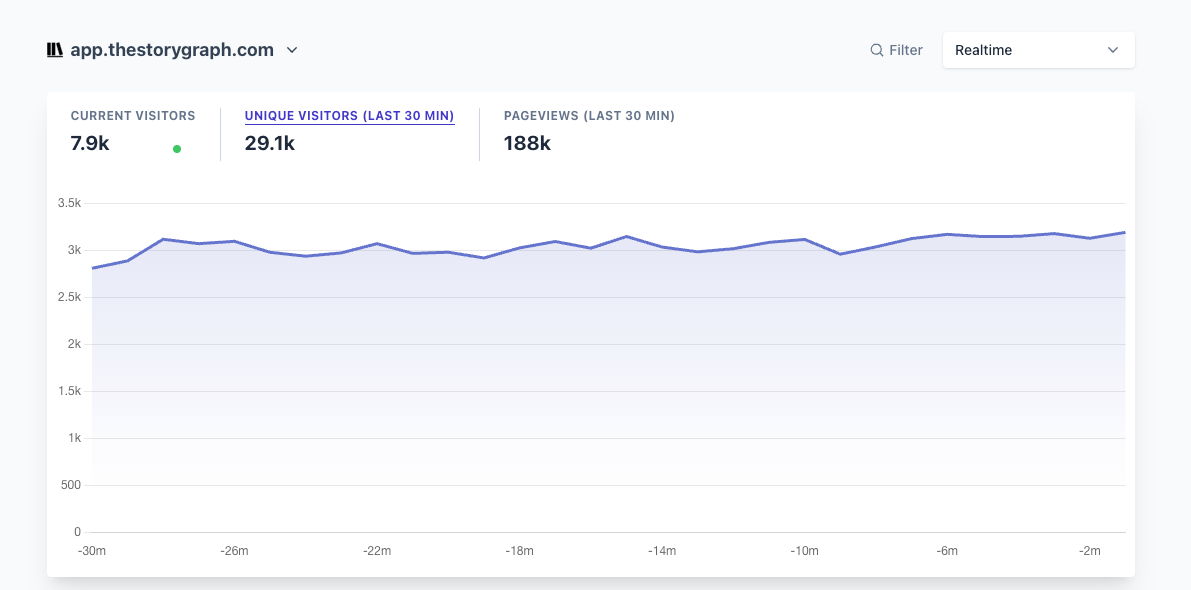
Task: Click the 2k y-axis label
Action: pyautogui.click(x=74, y=344)
